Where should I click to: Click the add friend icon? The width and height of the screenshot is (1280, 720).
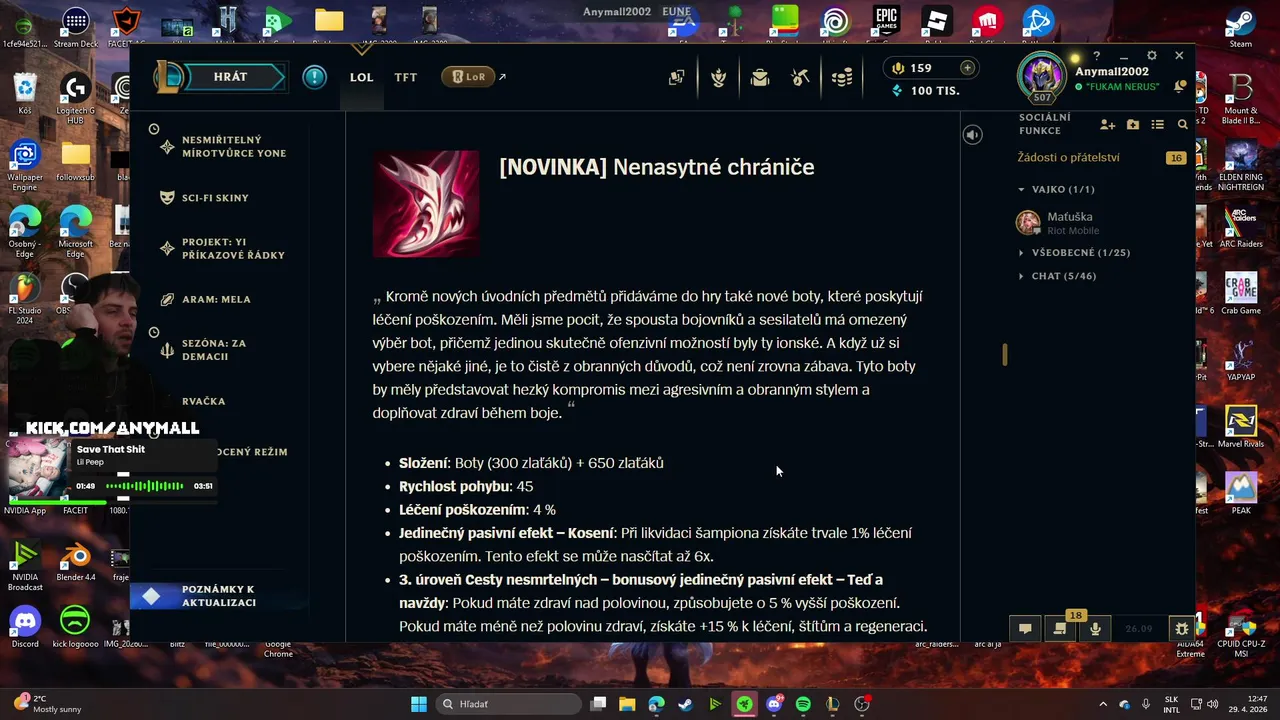(x=1107, y=124)
